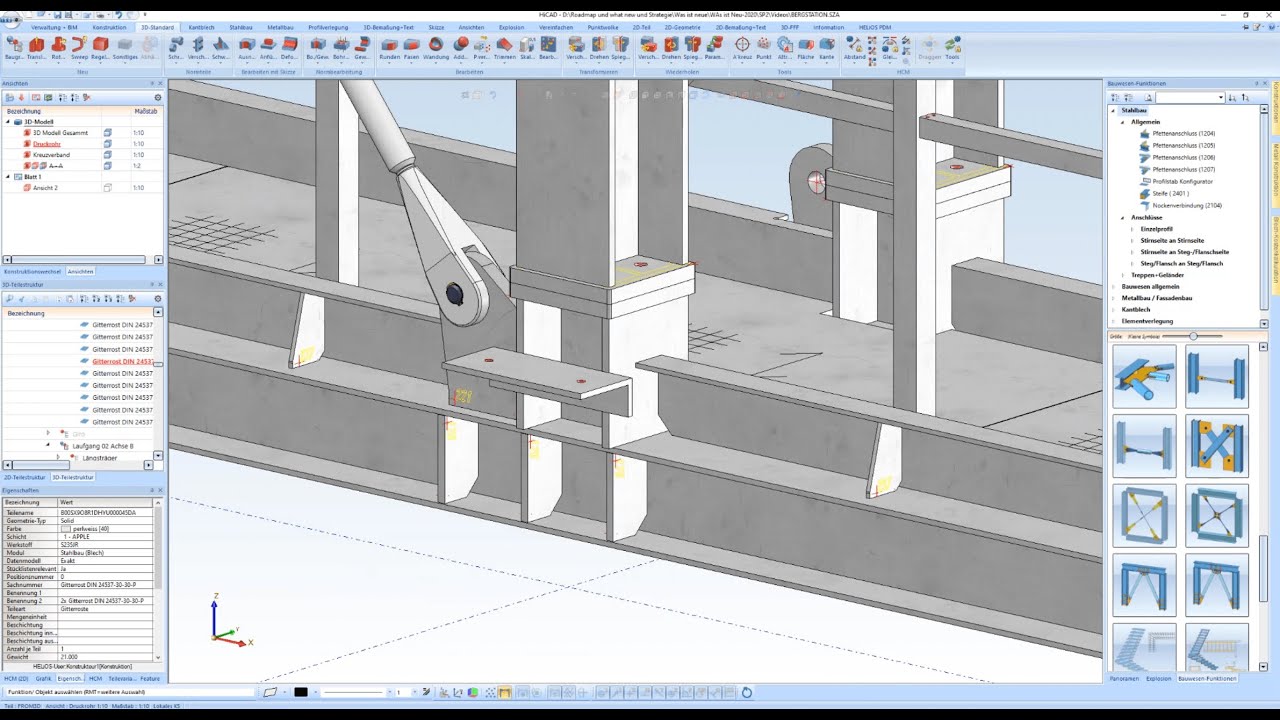Click the Translation (Transl...) body tool
This screenshot has height=720, width=1280.
pyautogui.click(x=36, y=48)
